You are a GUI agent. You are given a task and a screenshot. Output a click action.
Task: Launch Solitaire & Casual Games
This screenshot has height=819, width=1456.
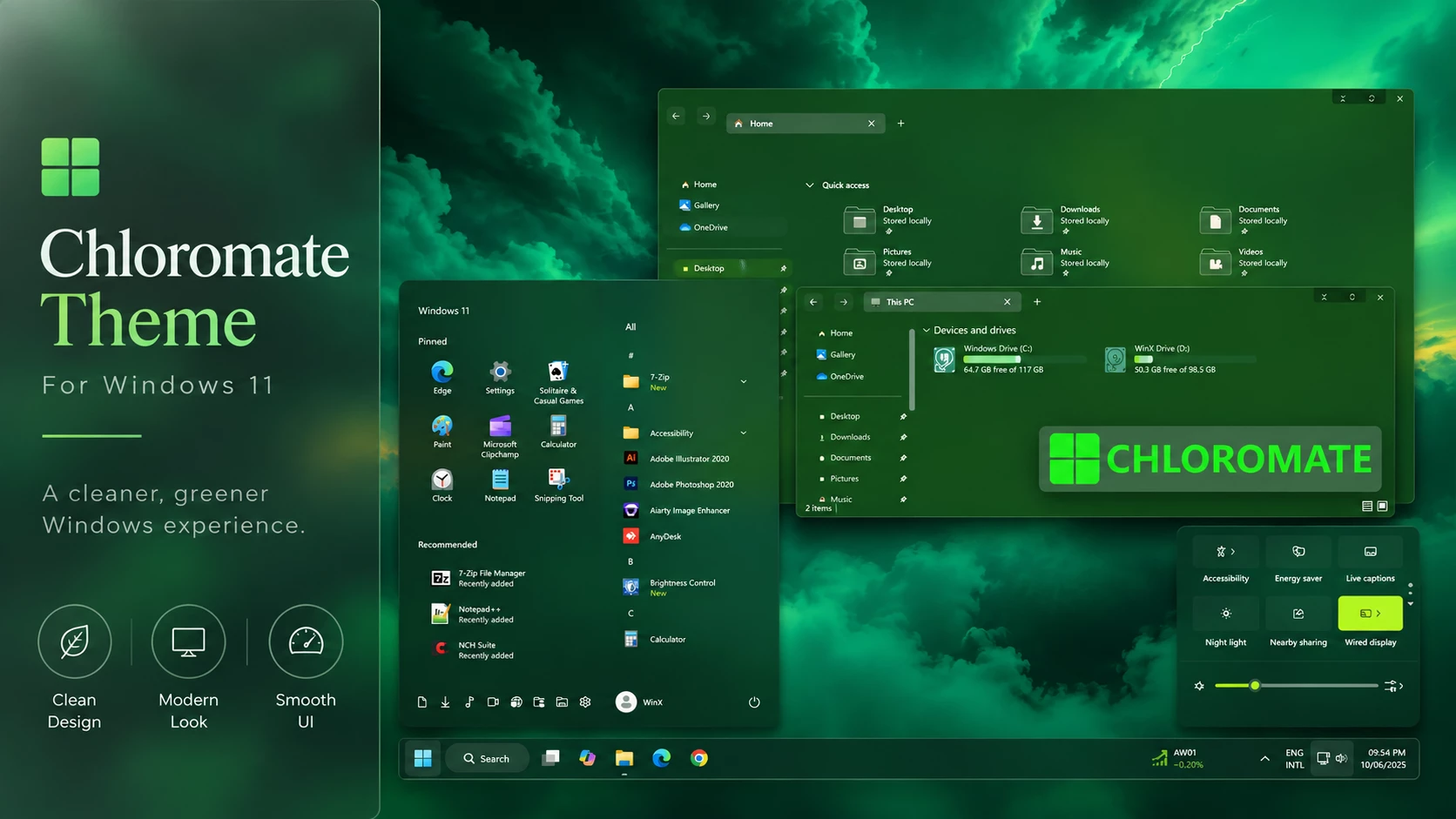558,382
